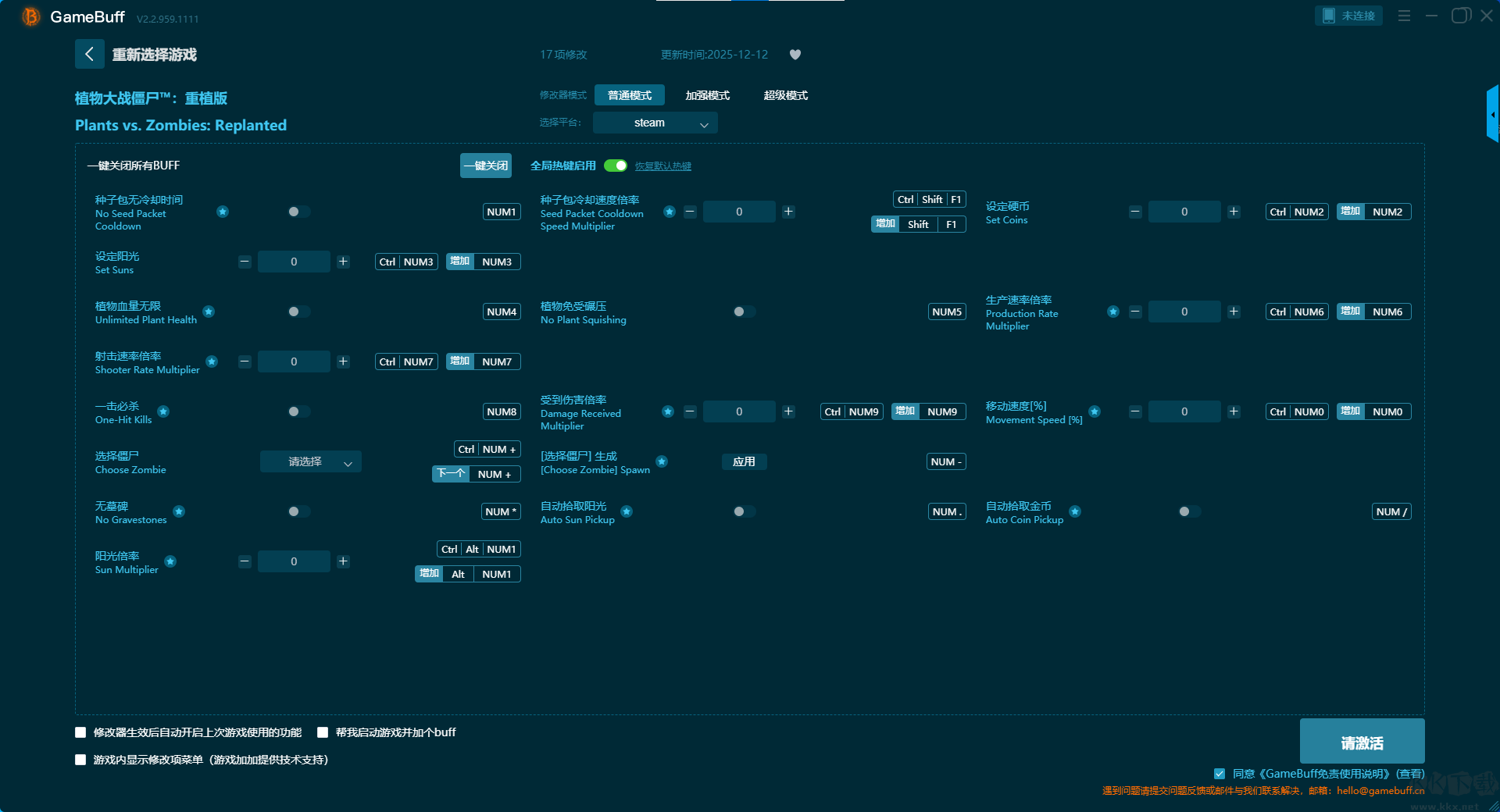Click the Sun Multiplier value field
Viewport: 1500px width, 812px height.
pos(294,561)
